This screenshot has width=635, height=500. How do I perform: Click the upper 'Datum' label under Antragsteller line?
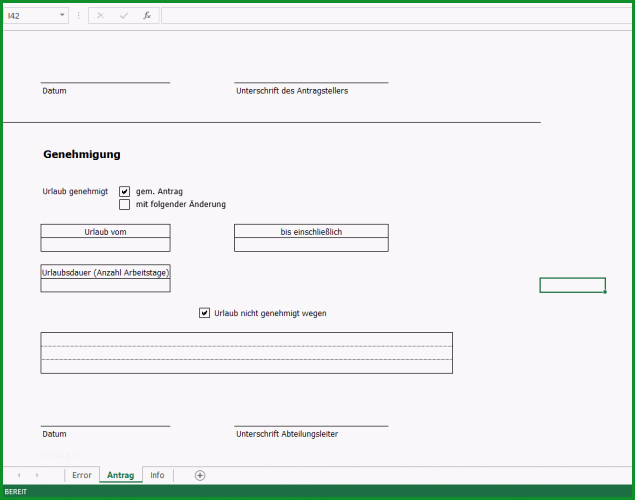coord(54,91)
